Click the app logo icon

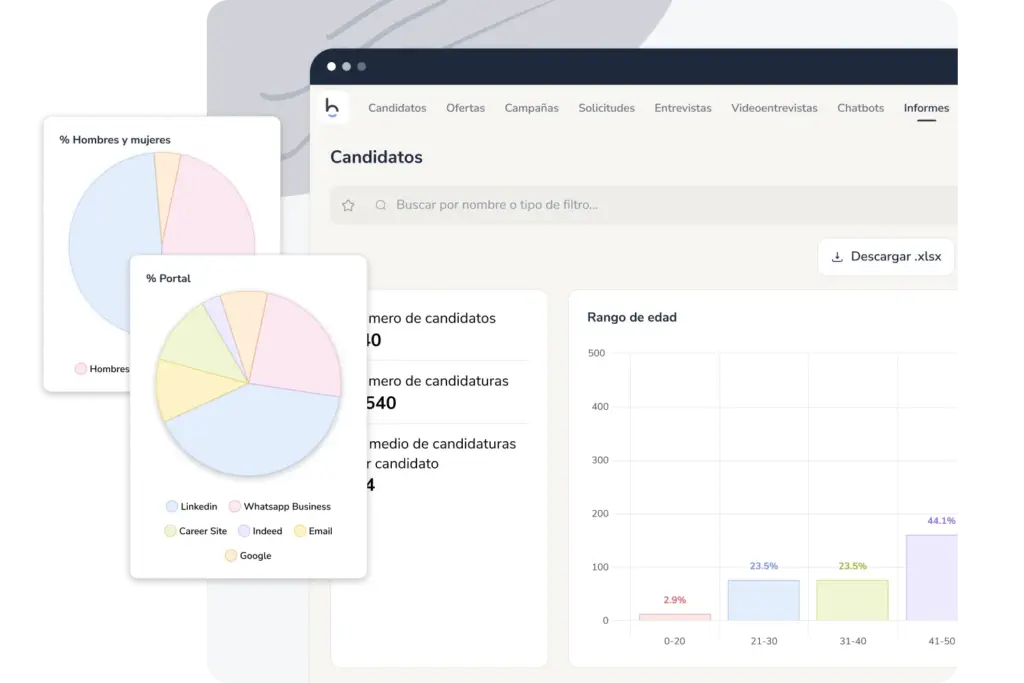coord(332,107)
